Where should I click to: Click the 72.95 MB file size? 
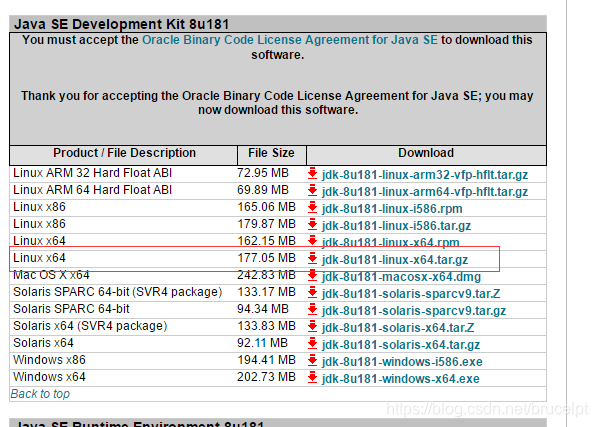(x=263, y=173)
